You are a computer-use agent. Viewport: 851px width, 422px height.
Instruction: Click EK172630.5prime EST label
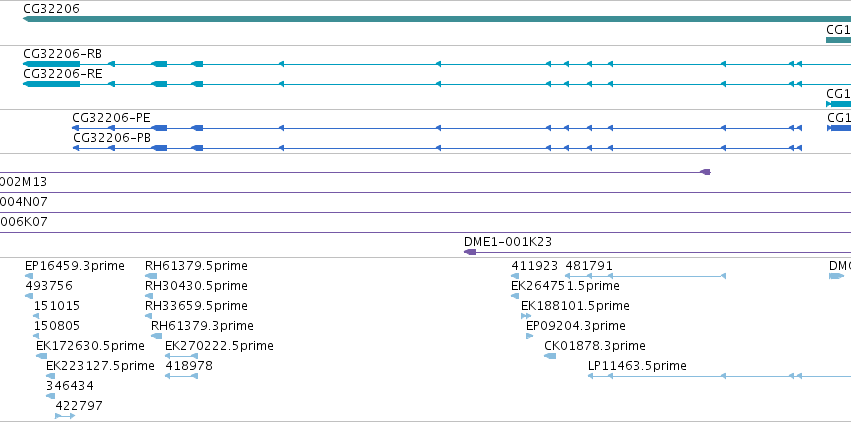pos(90,346)
